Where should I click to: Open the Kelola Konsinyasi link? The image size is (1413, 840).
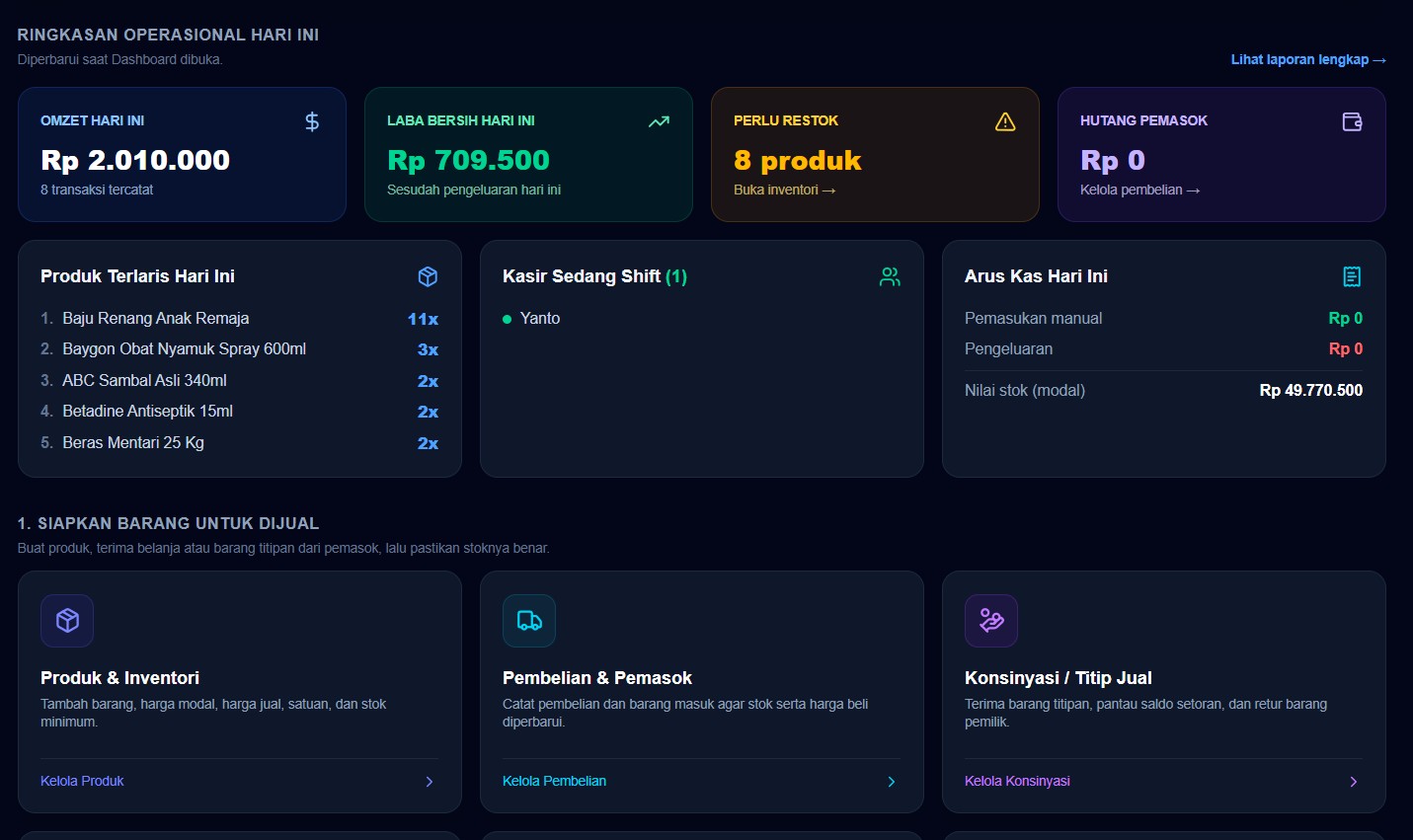coord(1017,781)
